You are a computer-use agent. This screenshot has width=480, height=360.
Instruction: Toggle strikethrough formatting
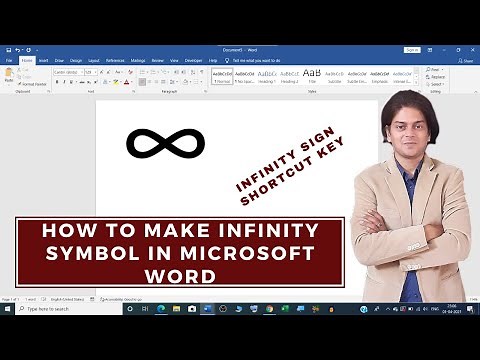[x=82, y=82]
